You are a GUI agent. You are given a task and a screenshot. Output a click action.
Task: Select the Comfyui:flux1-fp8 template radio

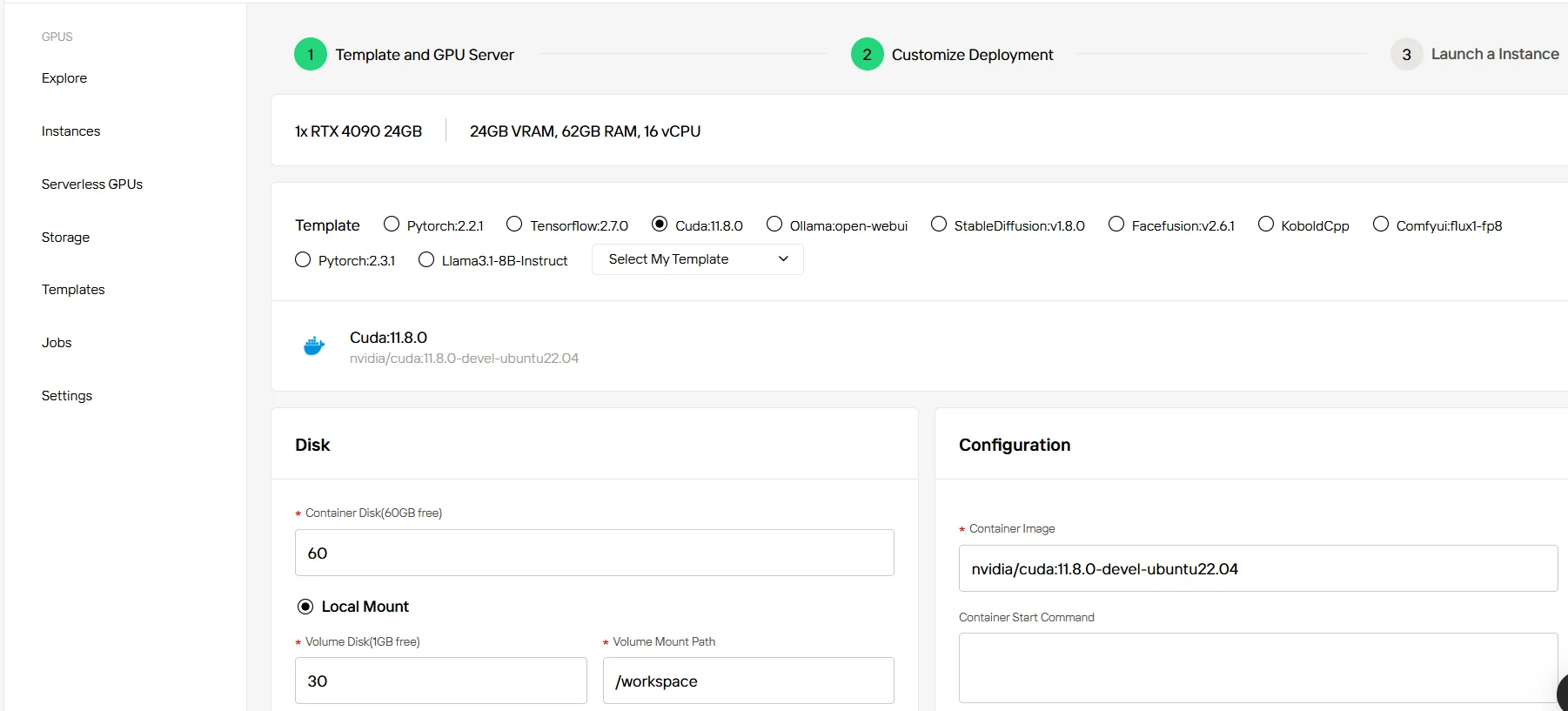(x=1381, y=225)
